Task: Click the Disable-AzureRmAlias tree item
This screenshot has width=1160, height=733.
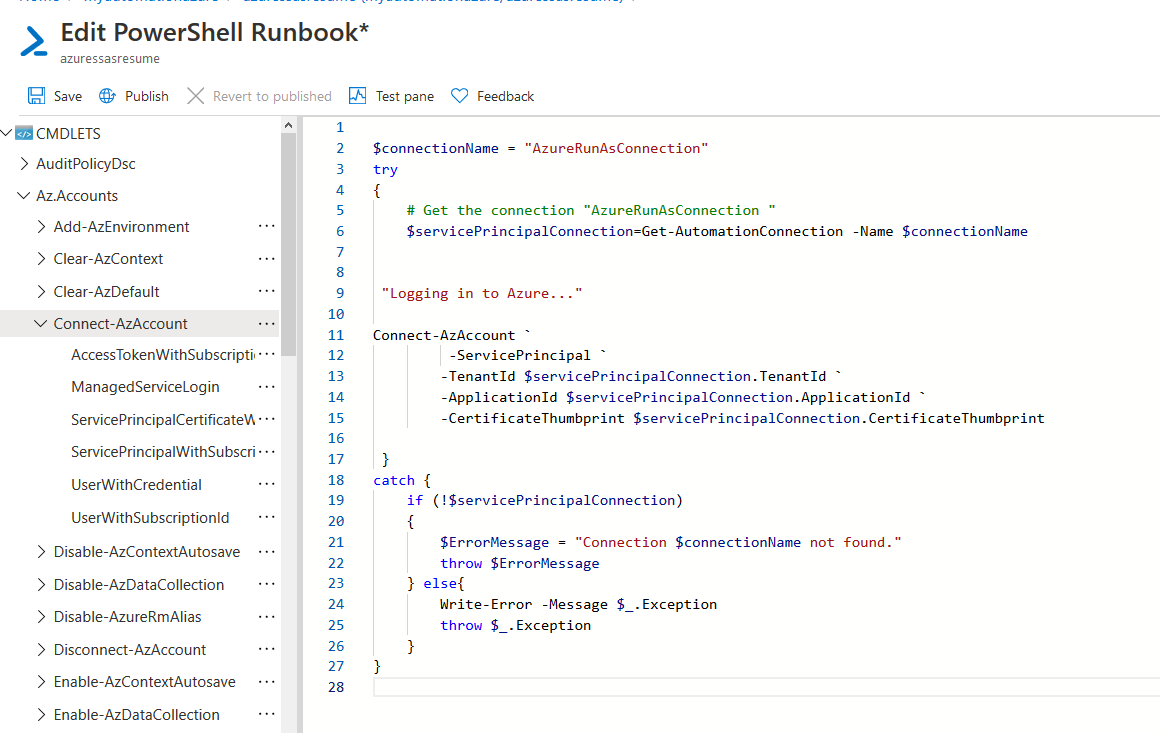Action: (127, 617)
